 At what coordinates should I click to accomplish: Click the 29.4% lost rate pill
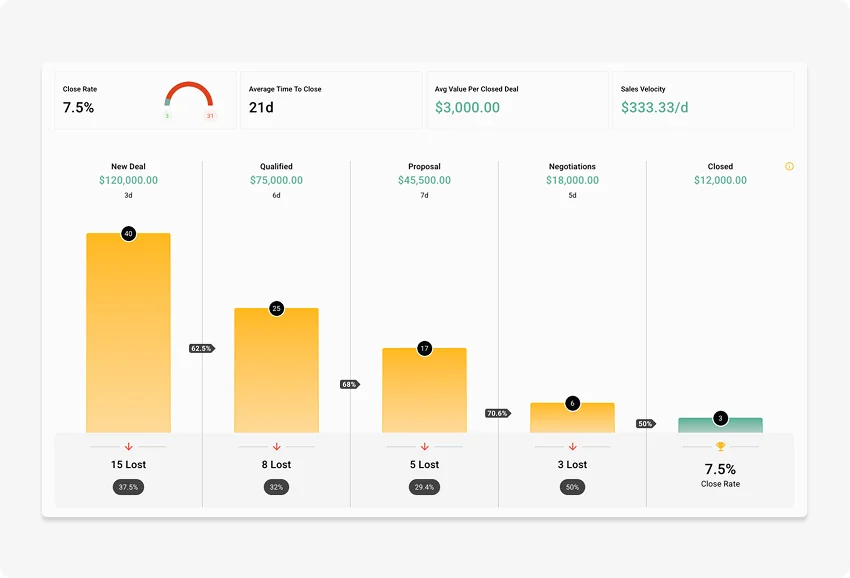424,487
